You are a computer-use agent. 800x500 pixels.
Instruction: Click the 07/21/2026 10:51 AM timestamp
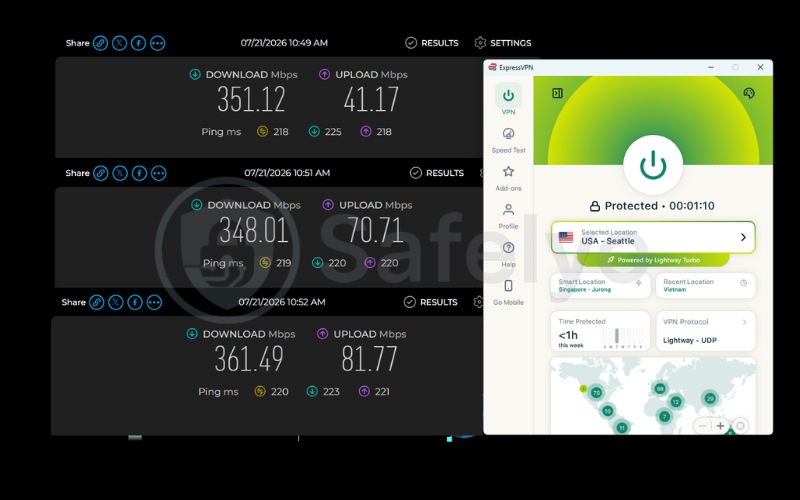click(x=287, y=173)
